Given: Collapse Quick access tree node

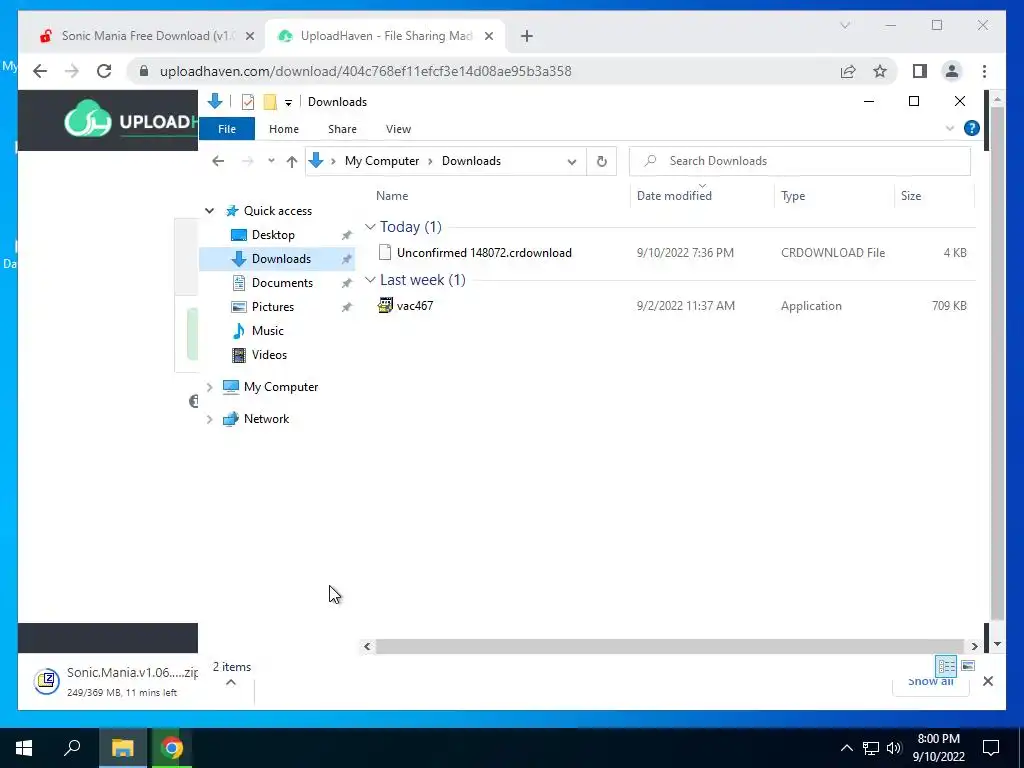Looking at the screenshot, I should (x=210, y=210).
